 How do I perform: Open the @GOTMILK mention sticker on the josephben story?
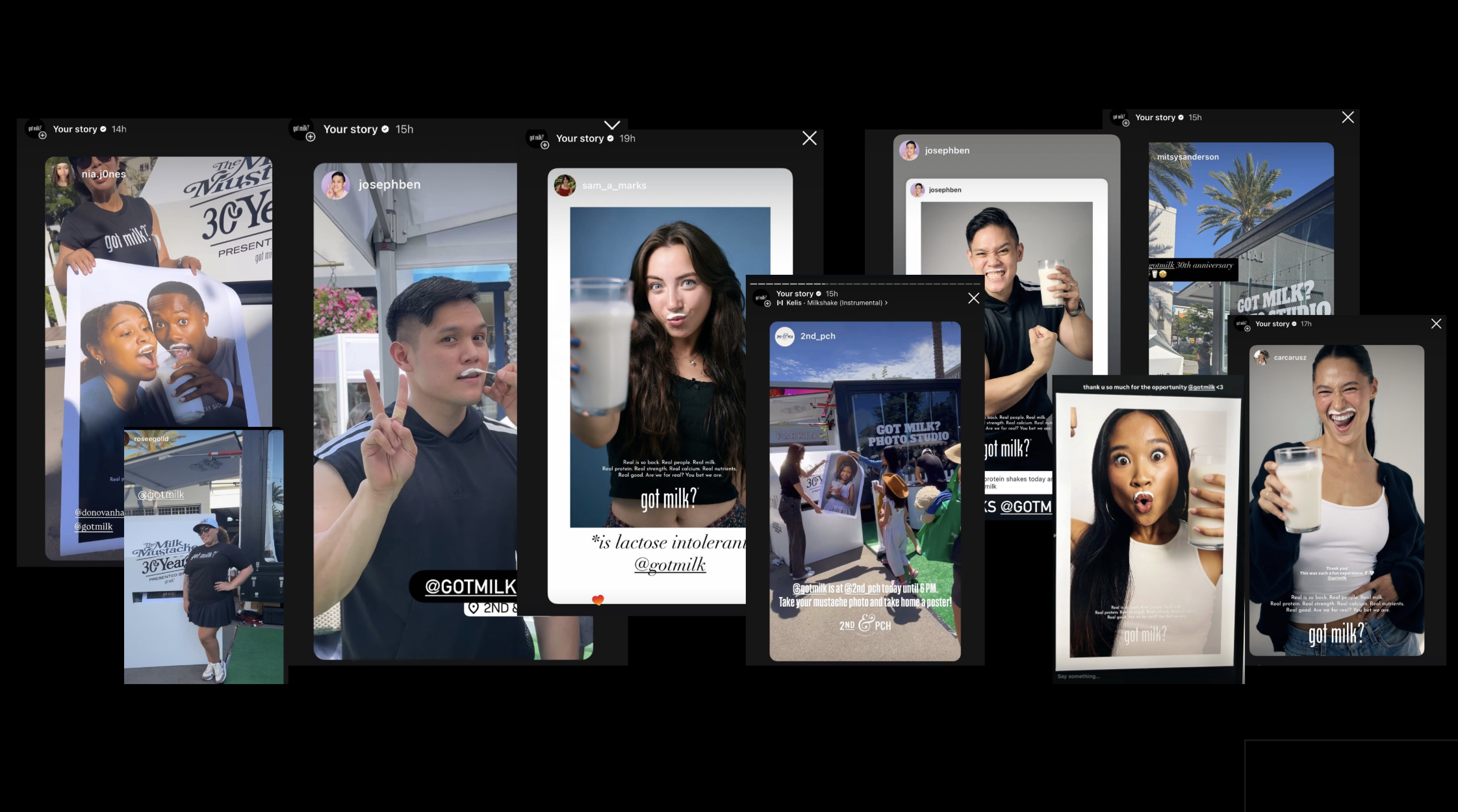(x=469, y=587)
